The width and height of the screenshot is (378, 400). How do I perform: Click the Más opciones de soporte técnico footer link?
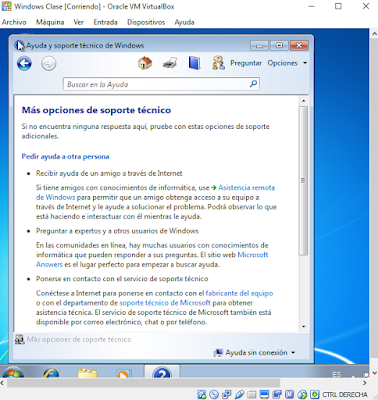tap(79, 339)
